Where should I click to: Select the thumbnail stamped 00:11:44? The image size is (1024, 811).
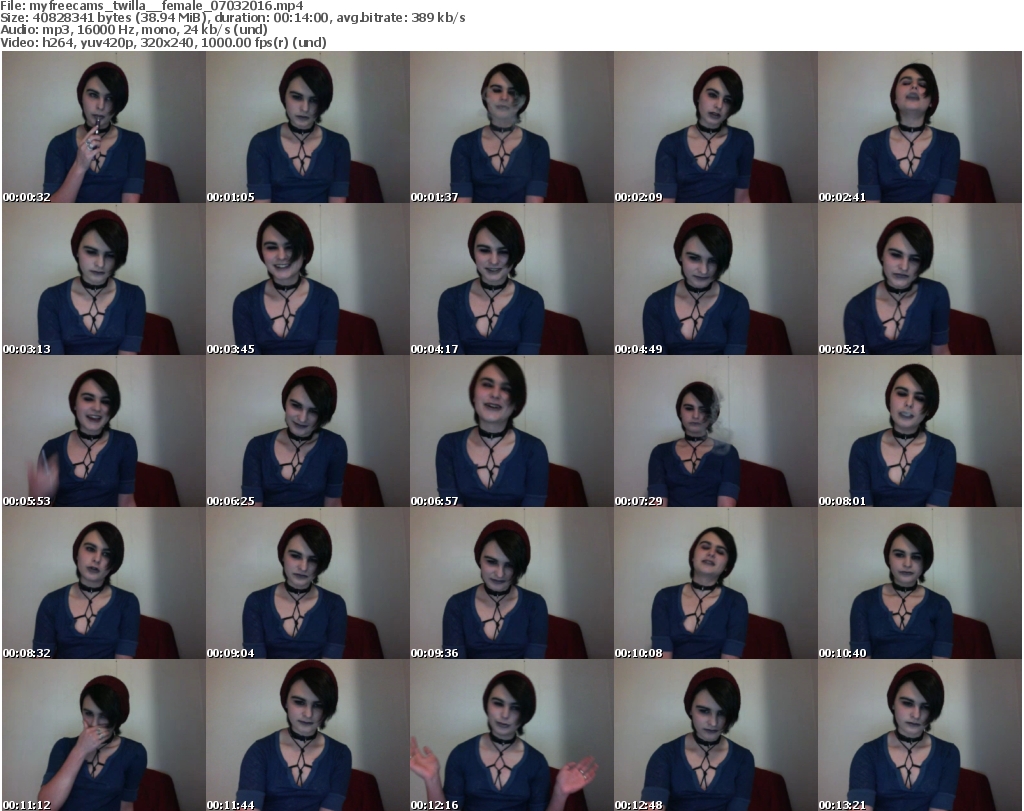[308, 735]
